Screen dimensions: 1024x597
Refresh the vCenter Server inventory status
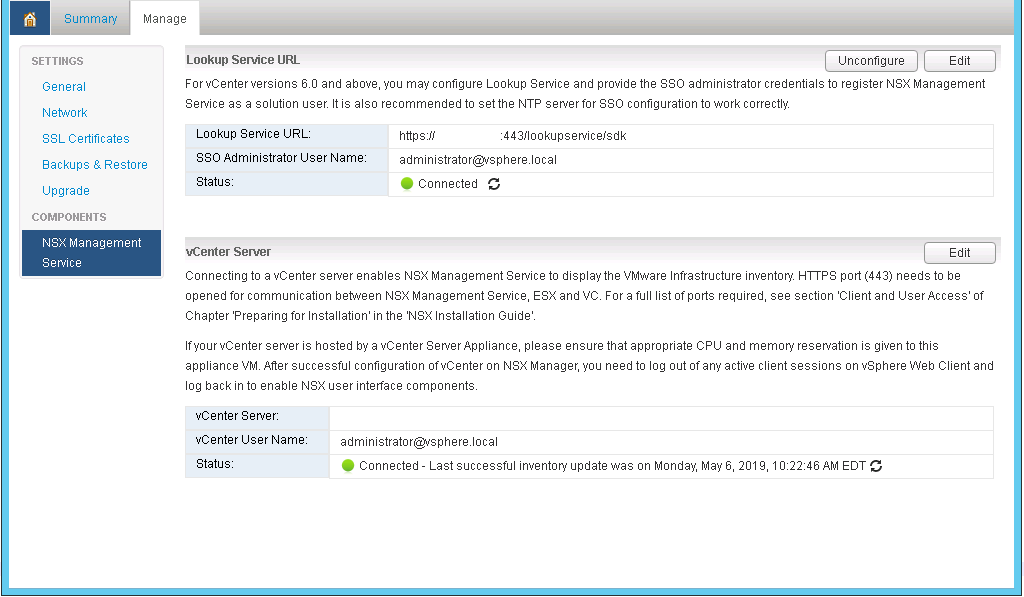coord(876,466)
